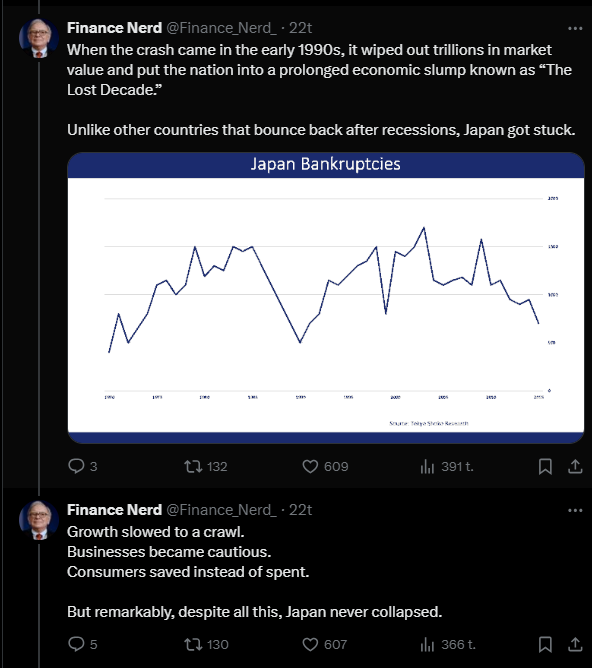Like the tweet with 607 likes
Image resolution: width=592 pixels, height=668 pixels.
pyautogui.click(x=325, y=644)
